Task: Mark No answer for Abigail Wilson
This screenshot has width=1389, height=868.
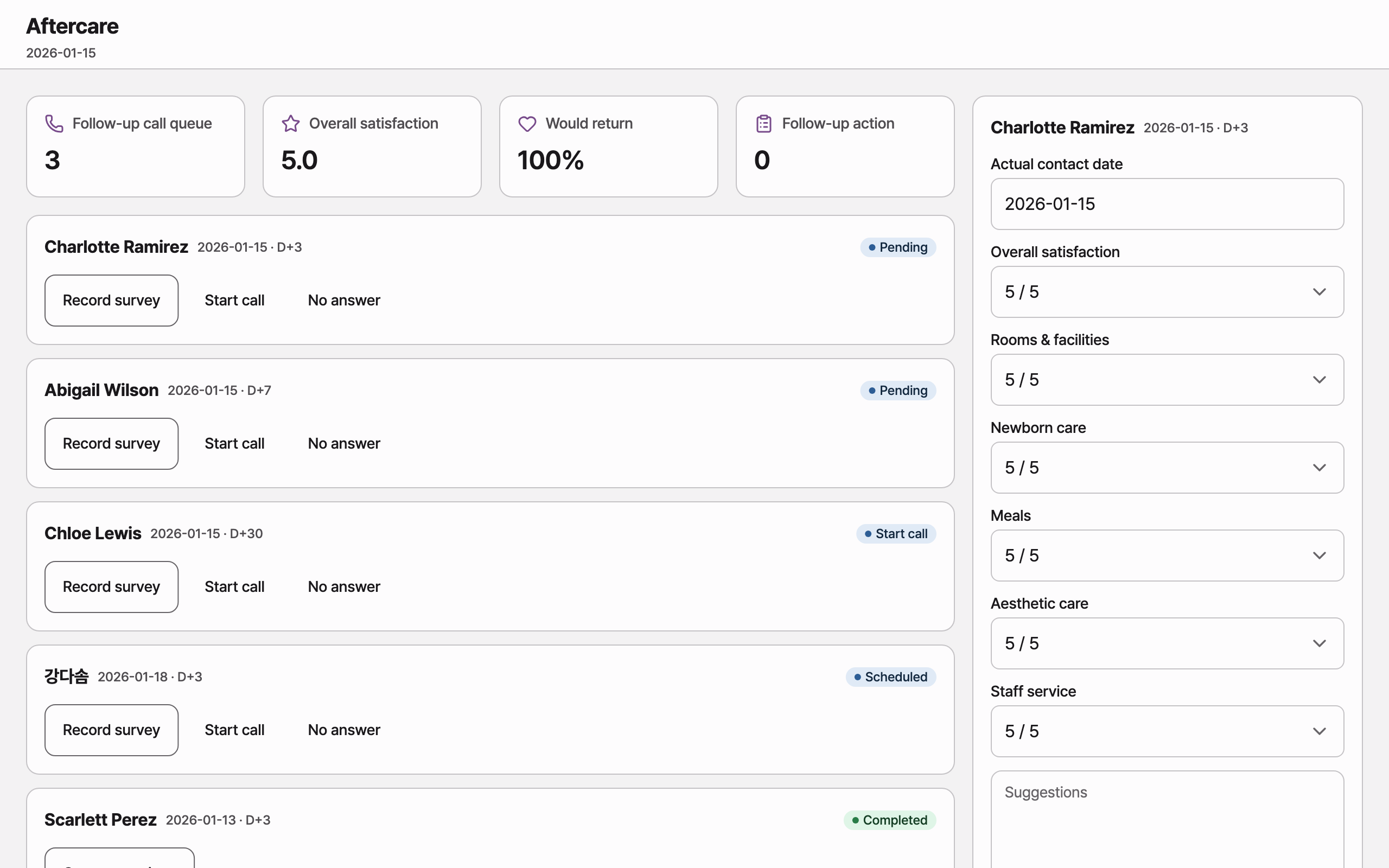Action: coord(344,443)
